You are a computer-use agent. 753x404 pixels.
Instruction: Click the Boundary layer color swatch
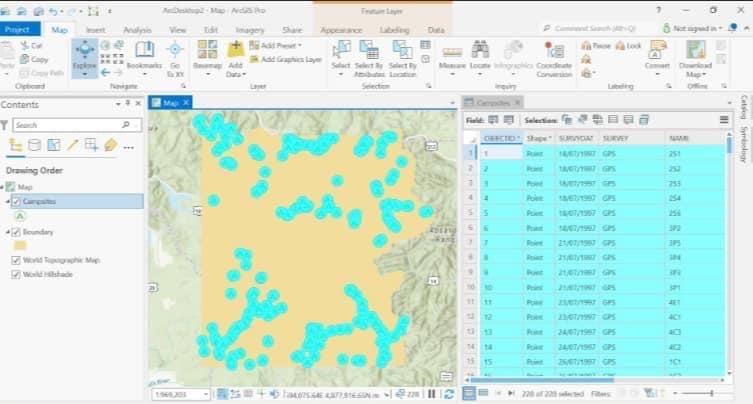pyautogui.click(x=20, y=246)
